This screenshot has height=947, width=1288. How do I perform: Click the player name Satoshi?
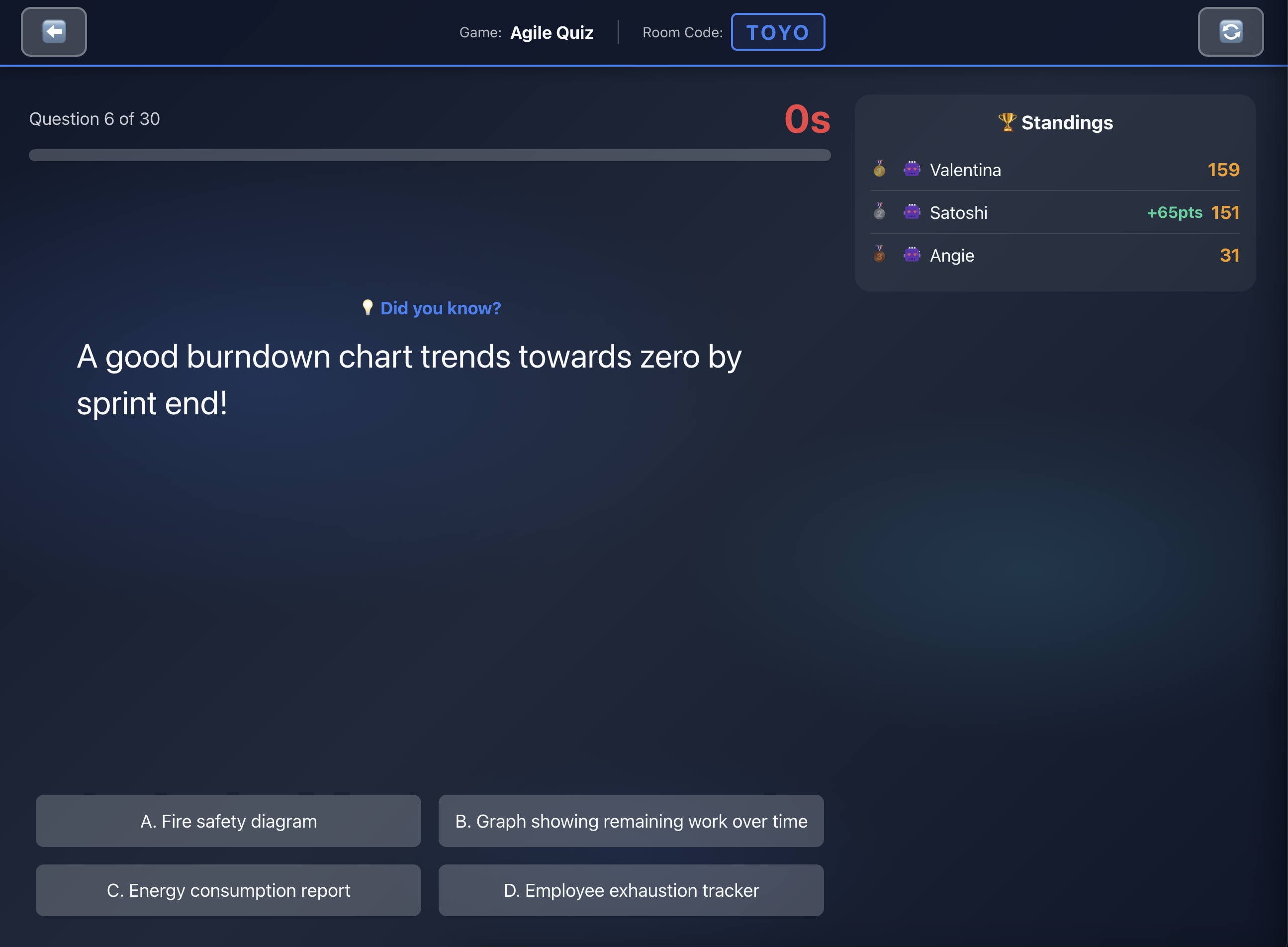pos(958,213)
